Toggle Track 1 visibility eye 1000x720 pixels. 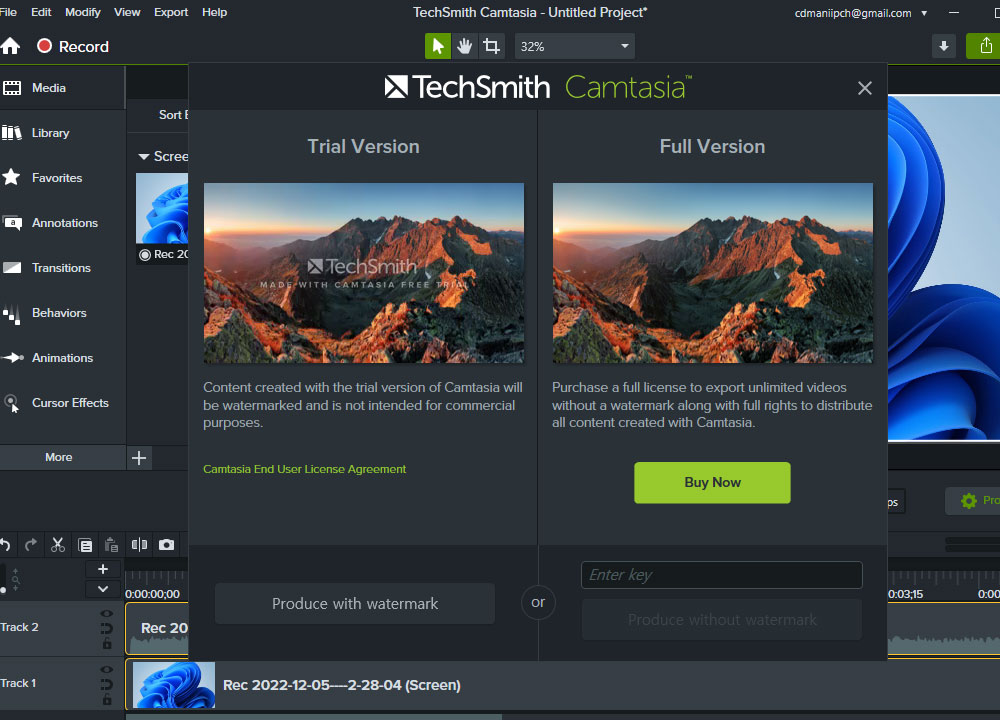pos(107,670)
